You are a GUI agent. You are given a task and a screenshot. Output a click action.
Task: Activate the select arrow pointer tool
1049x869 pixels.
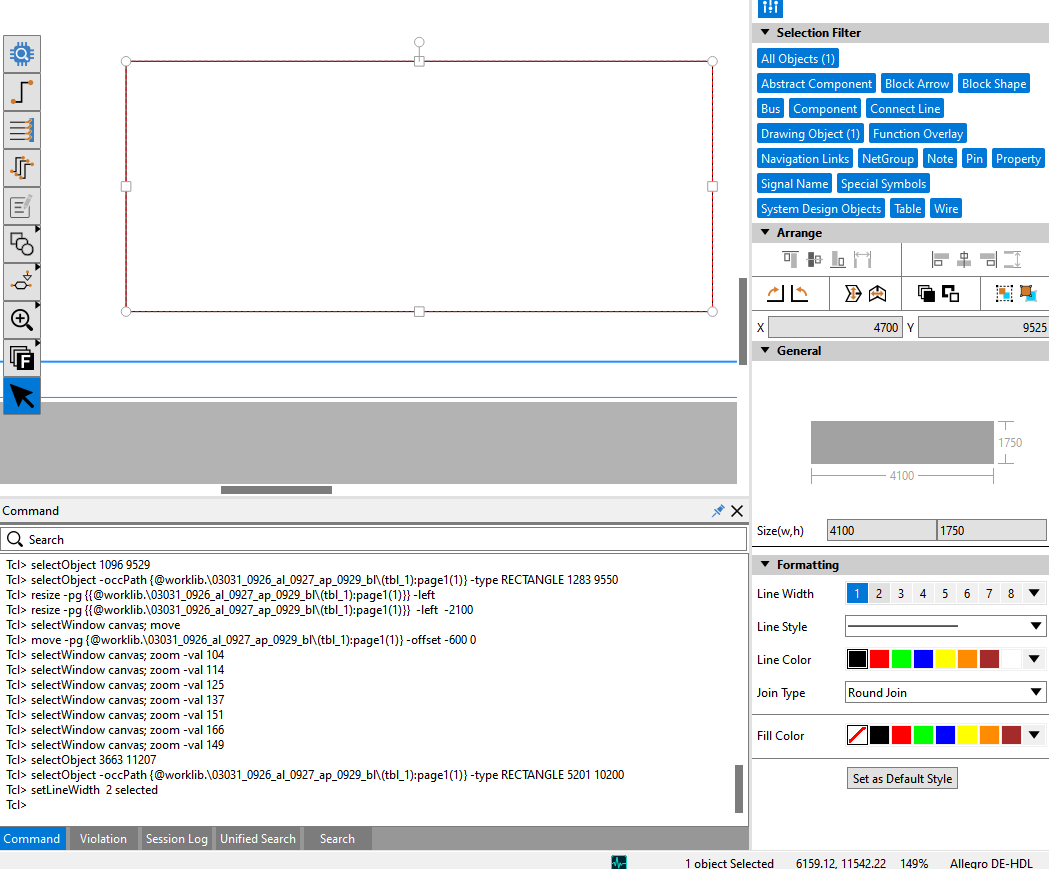tap(21, 396)
